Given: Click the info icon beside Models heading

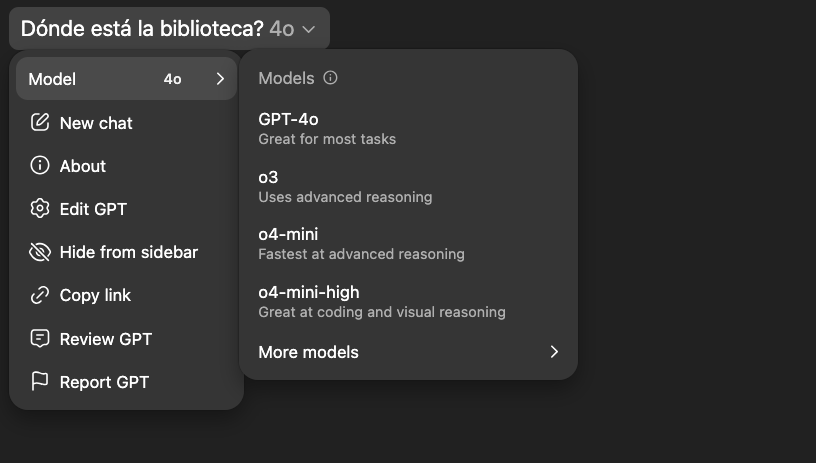Looking at the screenshot, I should click(330, 78).
